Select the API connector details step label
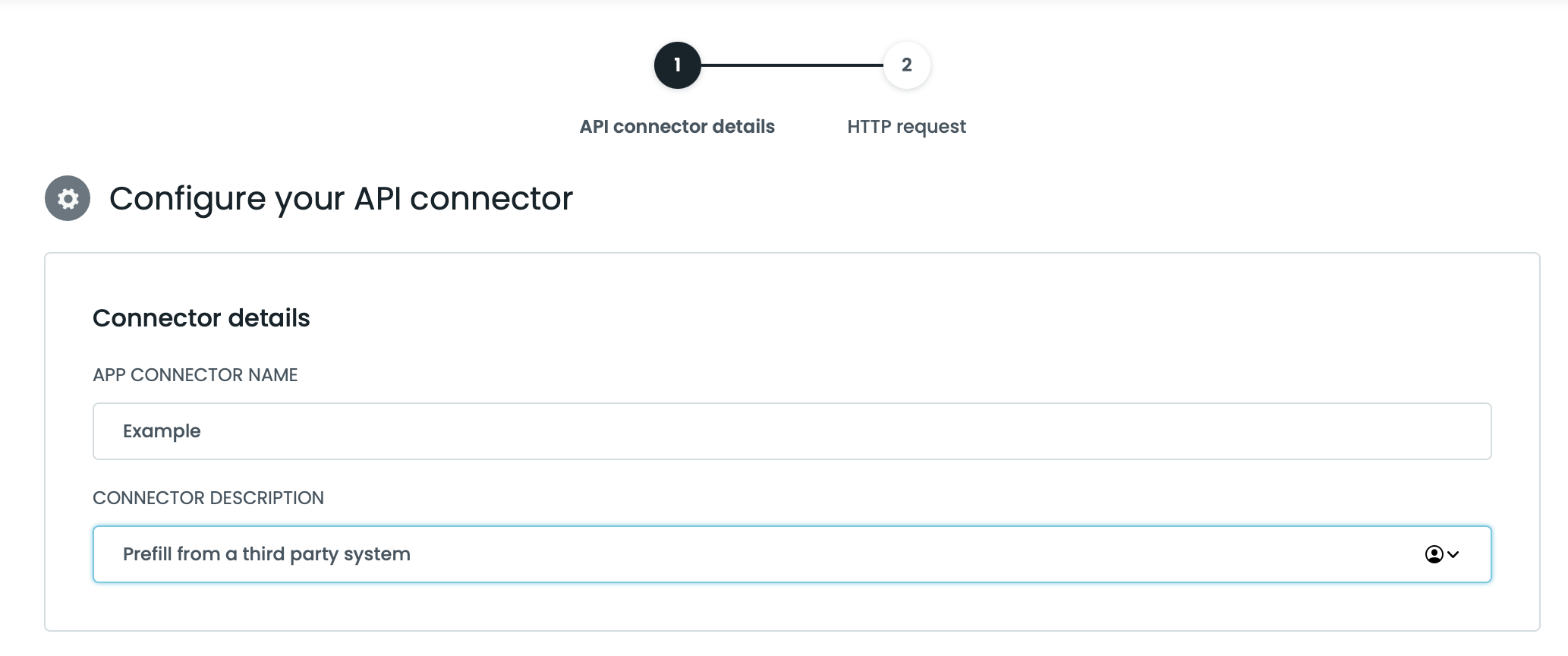This screenshot has height=656, width=1568. pos(677,127)
